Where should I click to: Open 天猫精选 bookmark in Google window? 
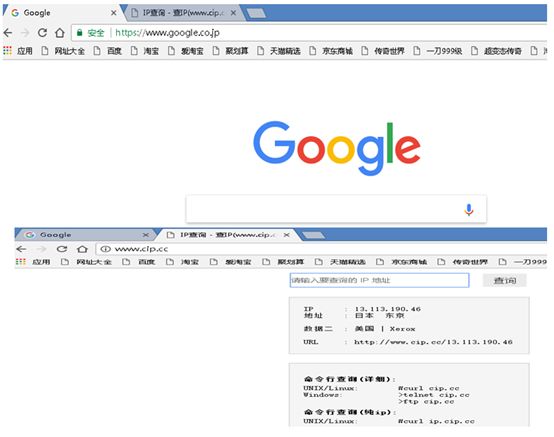279,51
